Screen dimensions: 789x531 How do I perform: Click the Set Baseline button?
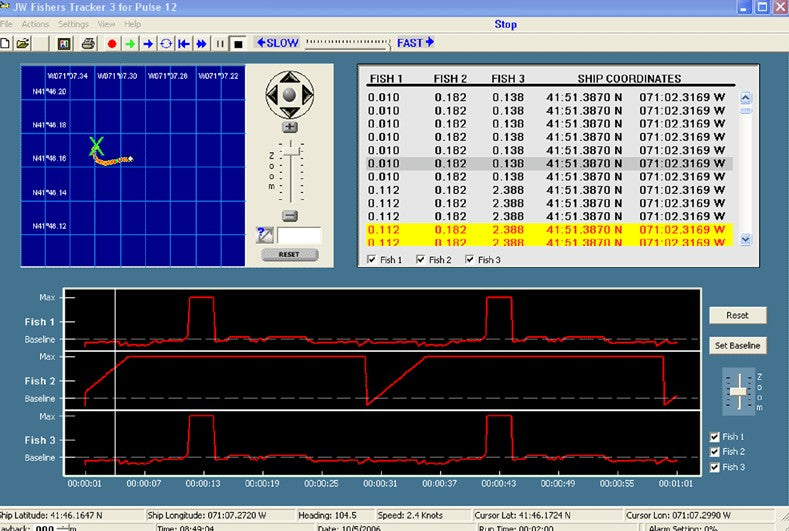(737, 346)
